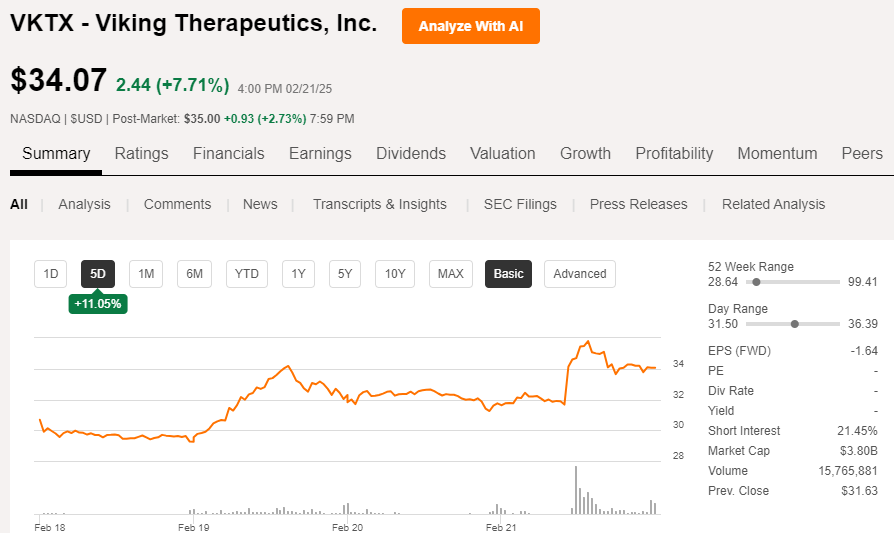
Task: Click the Day Range slider marker
Action: (795, 324)
